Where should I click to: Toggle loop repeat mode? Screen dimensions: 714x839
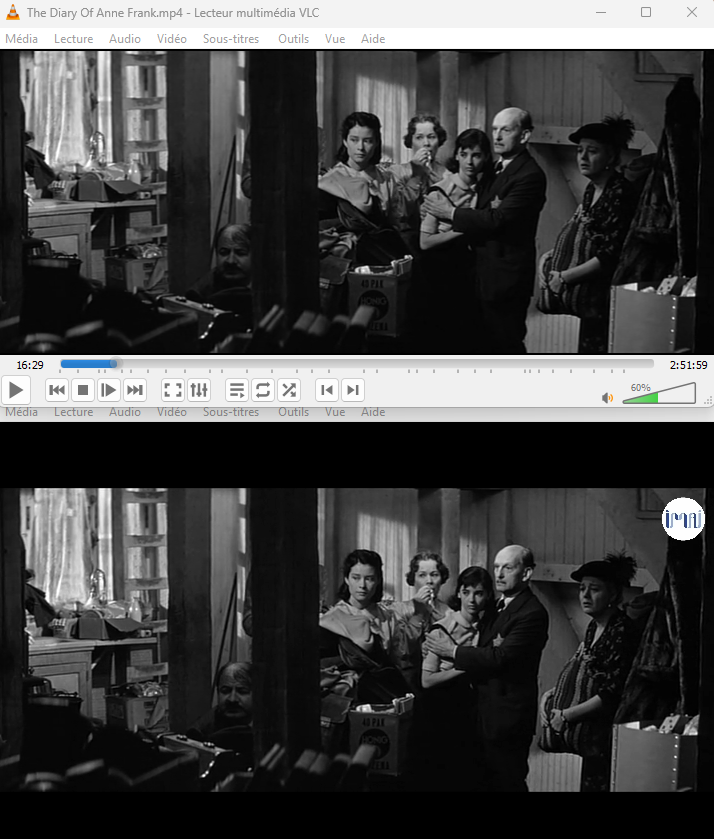(262, 390)
